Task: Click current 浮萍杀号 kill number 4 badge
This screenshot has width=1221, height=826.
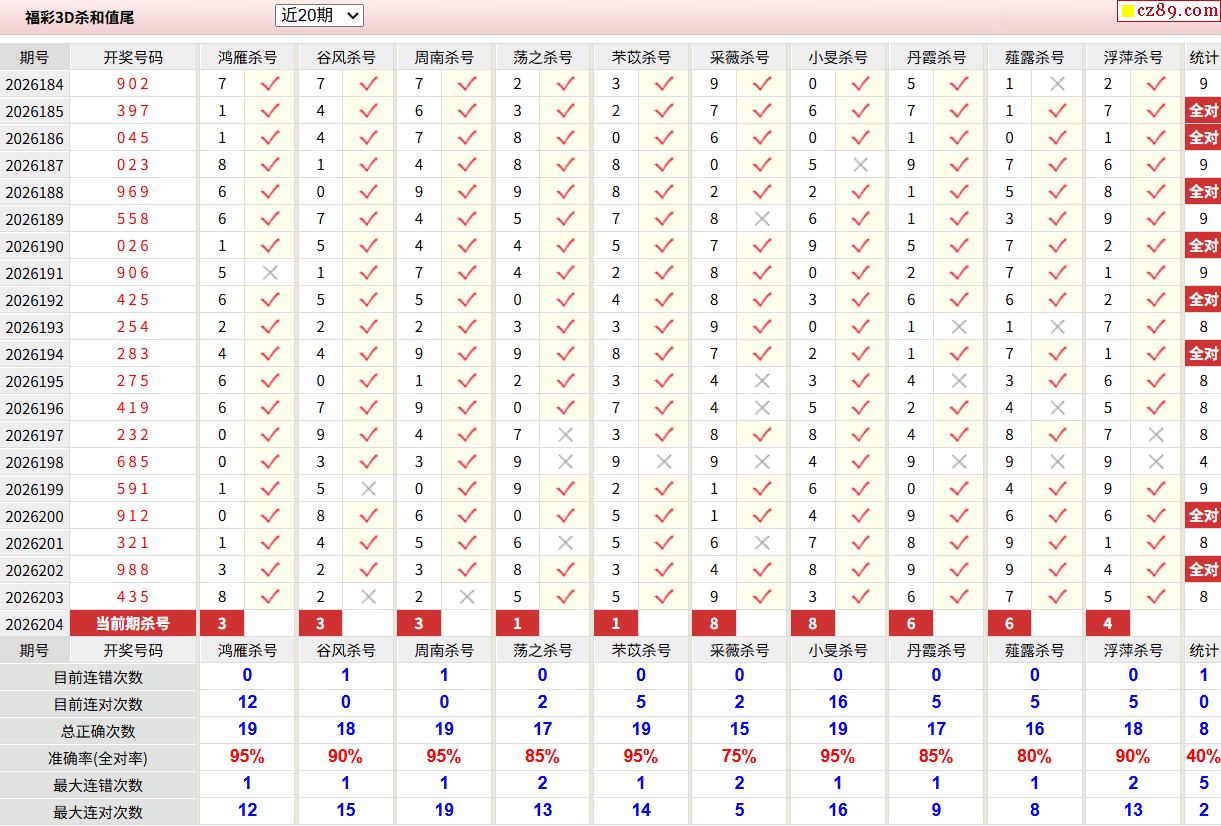Action: (1108, 624)
